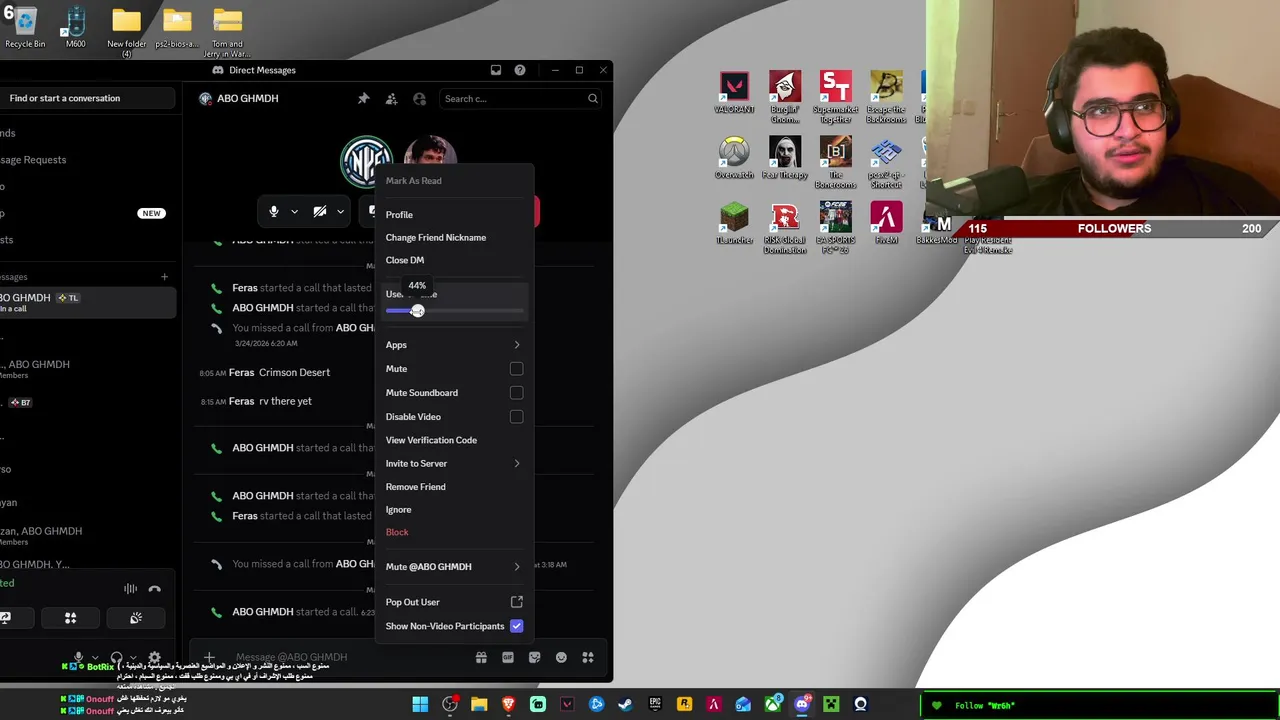
Task: Open the emoji picker
Action: 561,657
